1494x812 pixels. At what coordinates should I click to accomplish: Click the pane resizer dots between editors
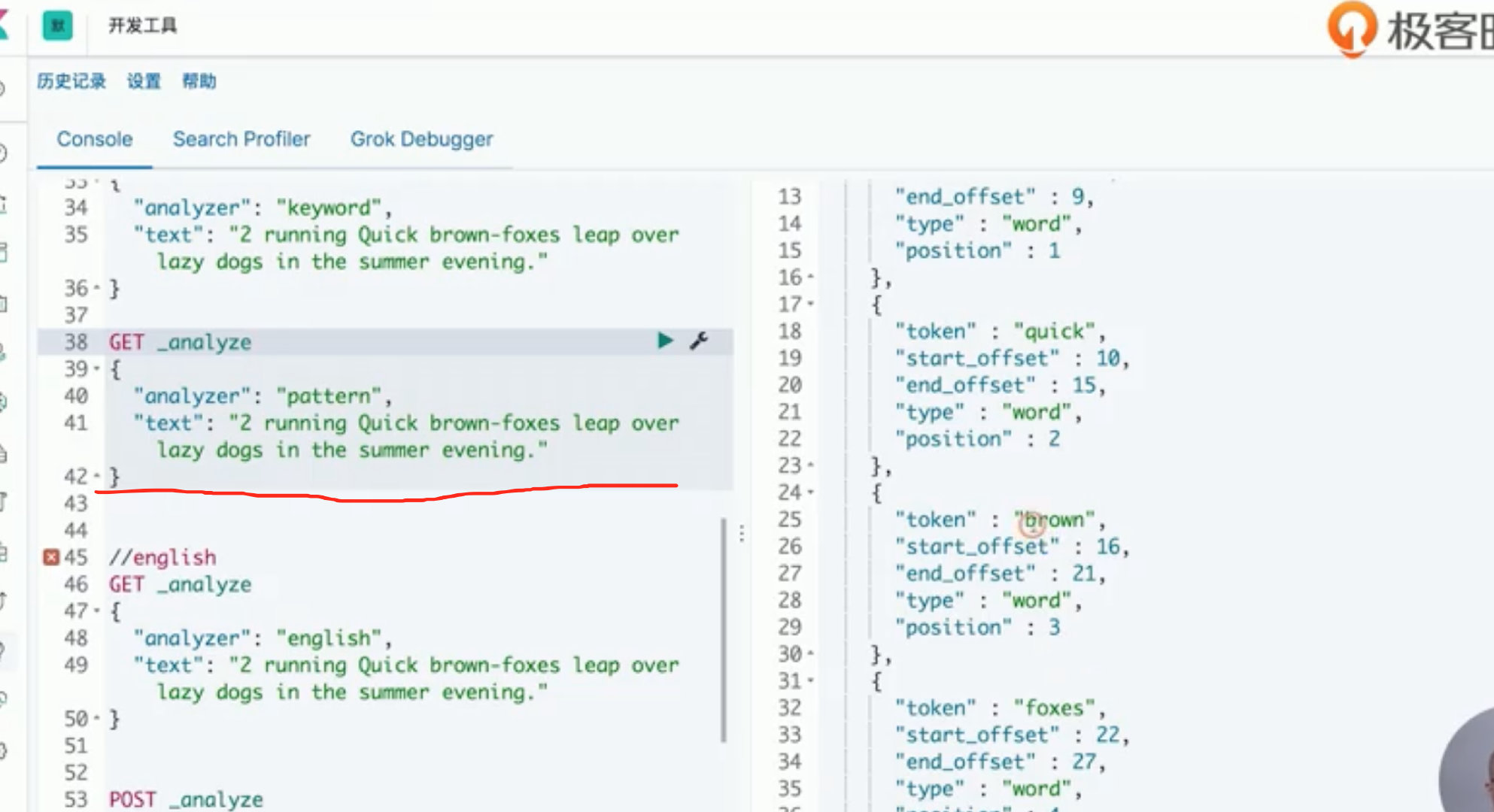(x=742, y=533)
